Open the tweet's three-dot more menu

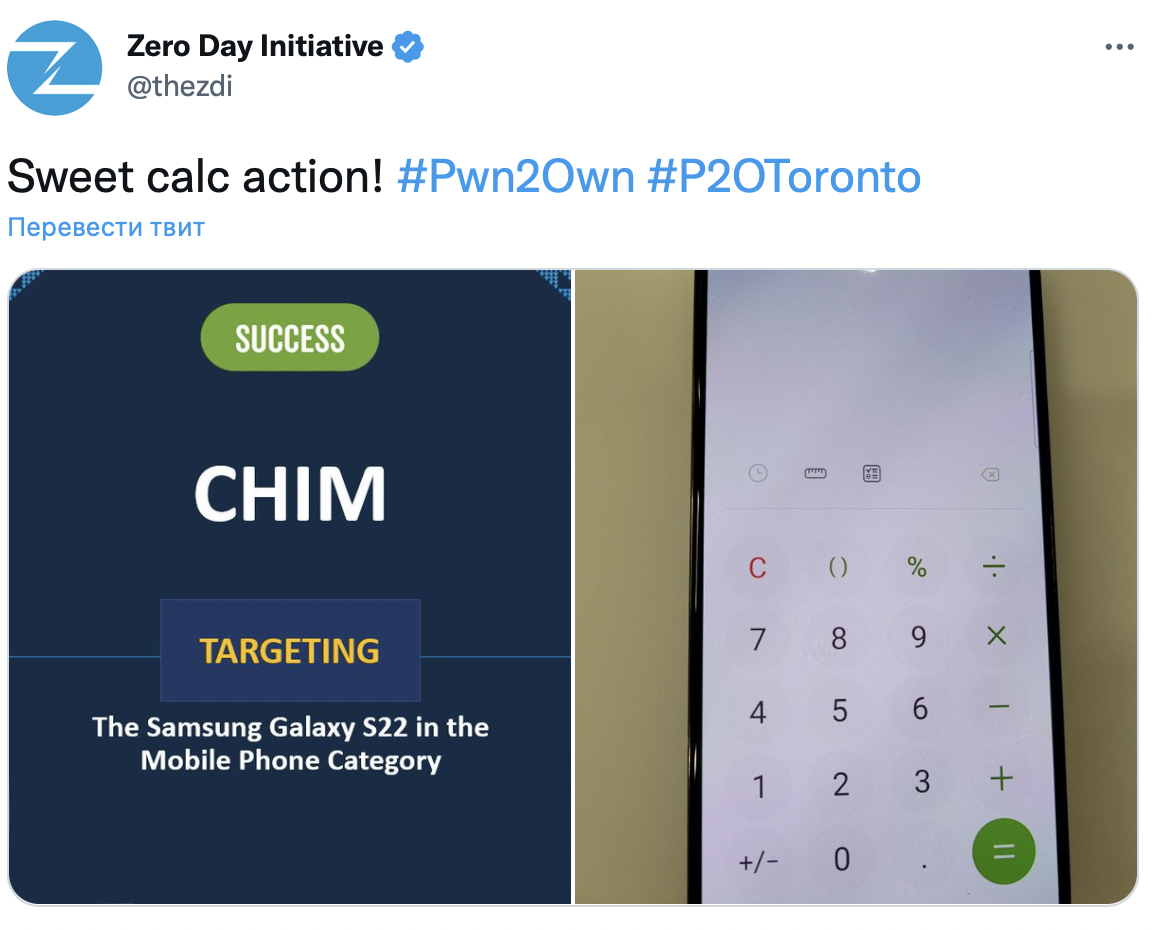pyautogui.click(x=1119, y=47)
